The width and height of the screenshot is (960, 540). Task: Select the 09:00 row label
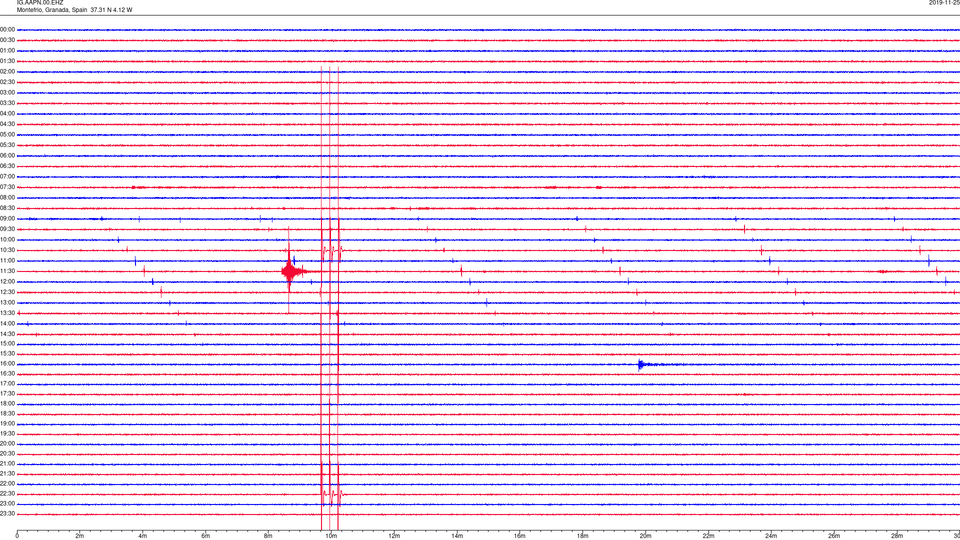pyautogui.click(x=7, y=219)
